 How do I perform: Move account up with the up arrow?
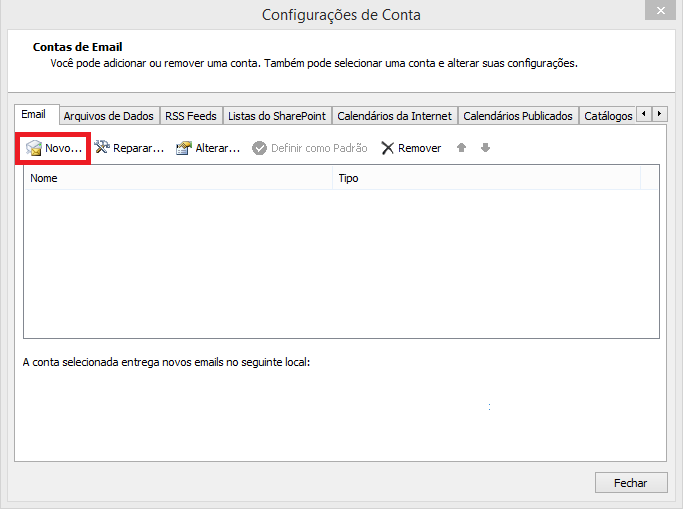[461, 148]
